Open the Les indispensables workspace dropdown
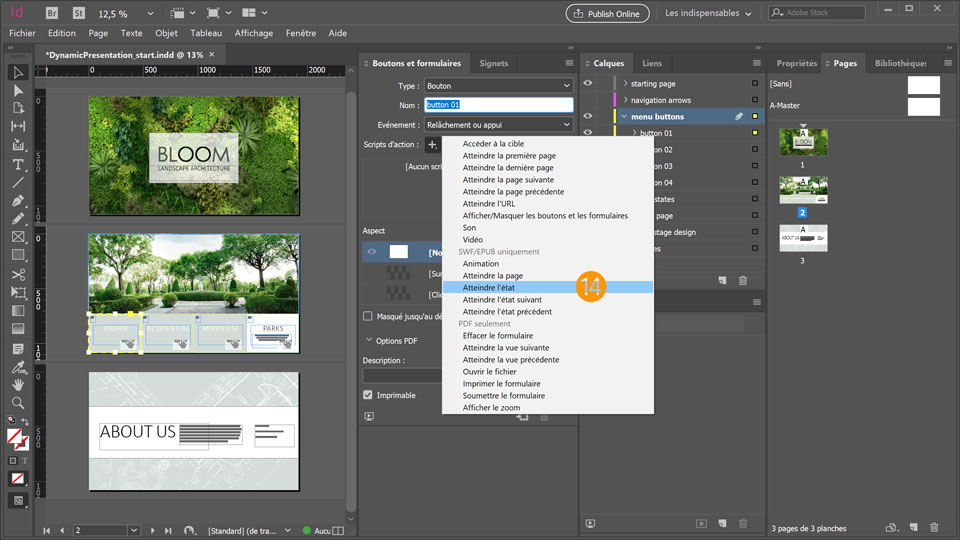This screenshot has height=540, width=960. [x=707, y=13]
